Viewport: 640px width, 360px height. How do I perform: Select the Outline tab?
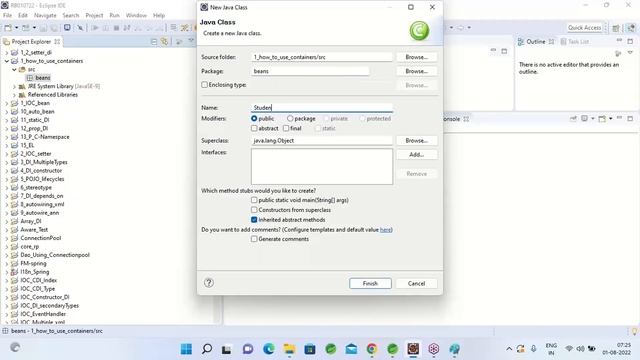pyautogui.click(x=535, y=42)
